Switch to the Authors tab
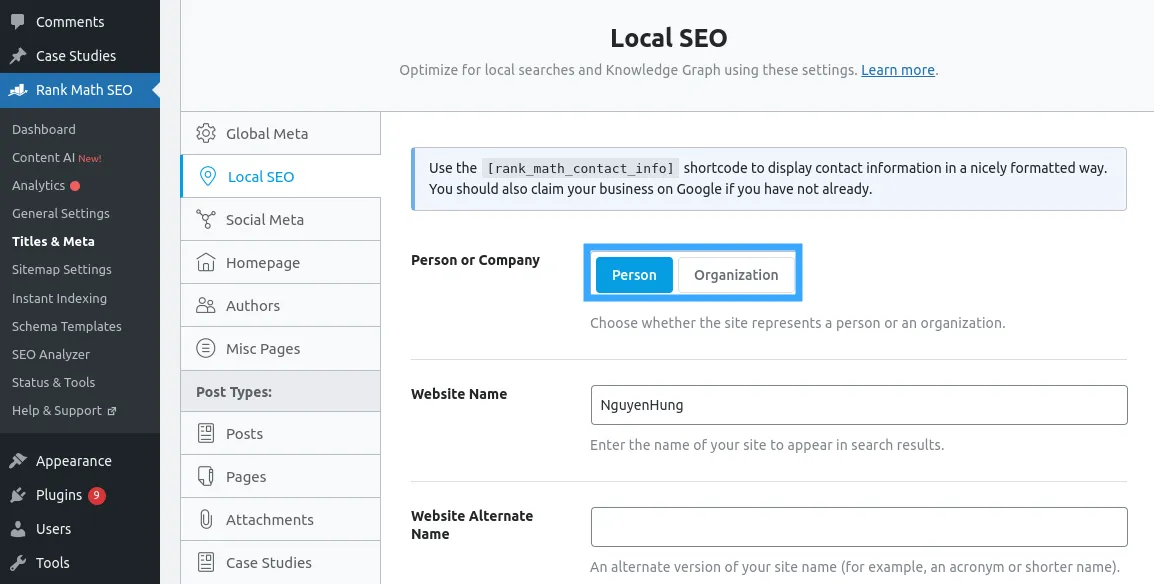The height and width of the screenshot is (584, 1154). coord(280,305)
